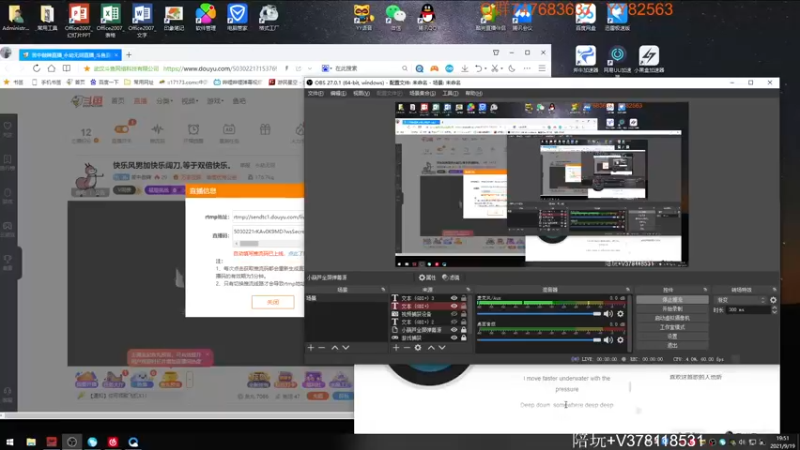Click the transition duration 300 ms field

748,310
